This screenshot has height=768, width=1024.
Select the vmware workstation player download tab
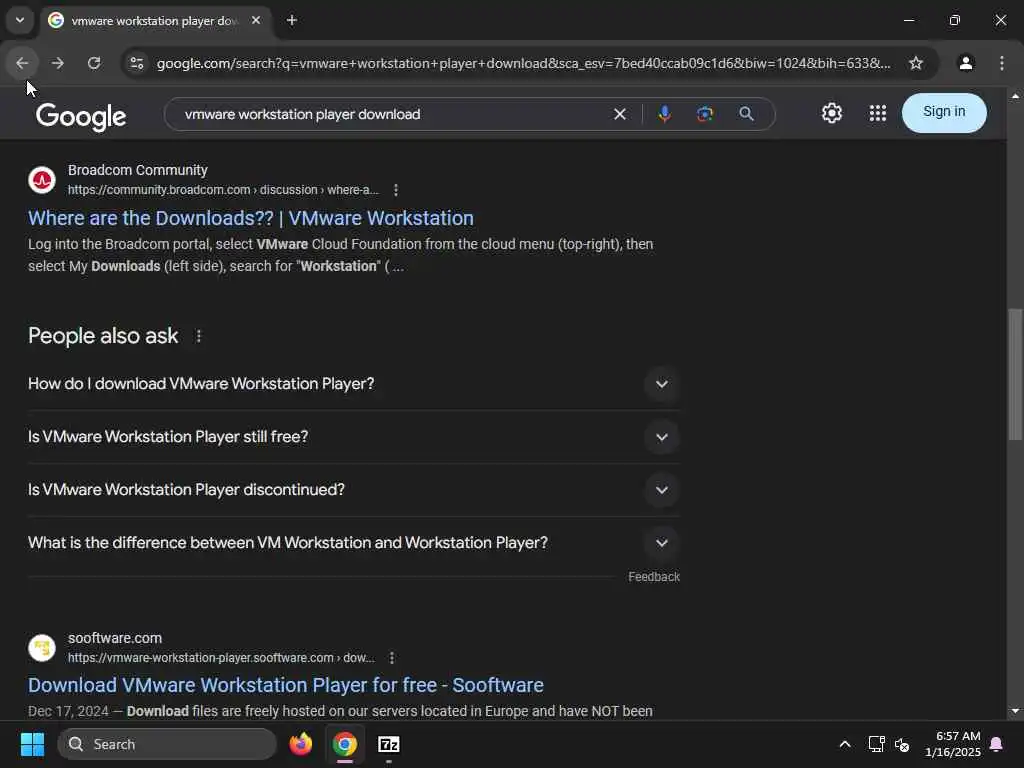tap(154, 20)
